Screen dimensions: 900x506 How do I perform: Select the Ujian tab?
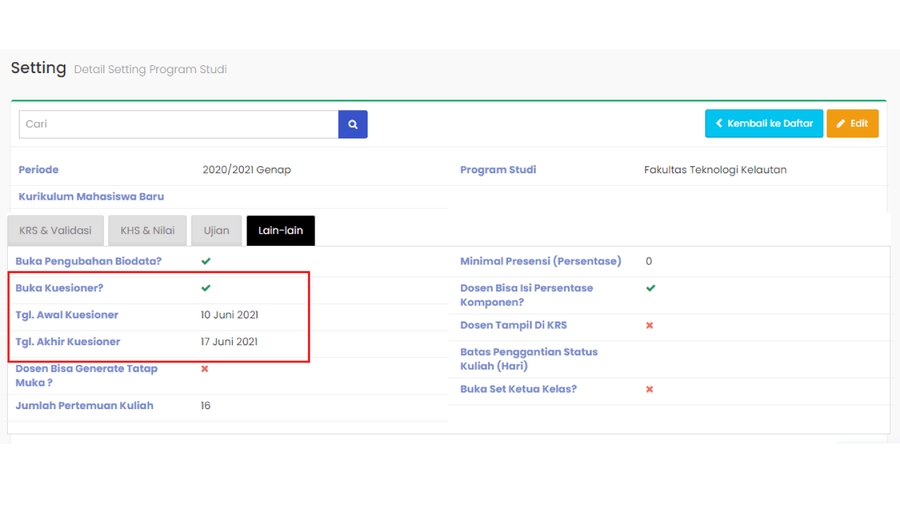tap(216, 231)
